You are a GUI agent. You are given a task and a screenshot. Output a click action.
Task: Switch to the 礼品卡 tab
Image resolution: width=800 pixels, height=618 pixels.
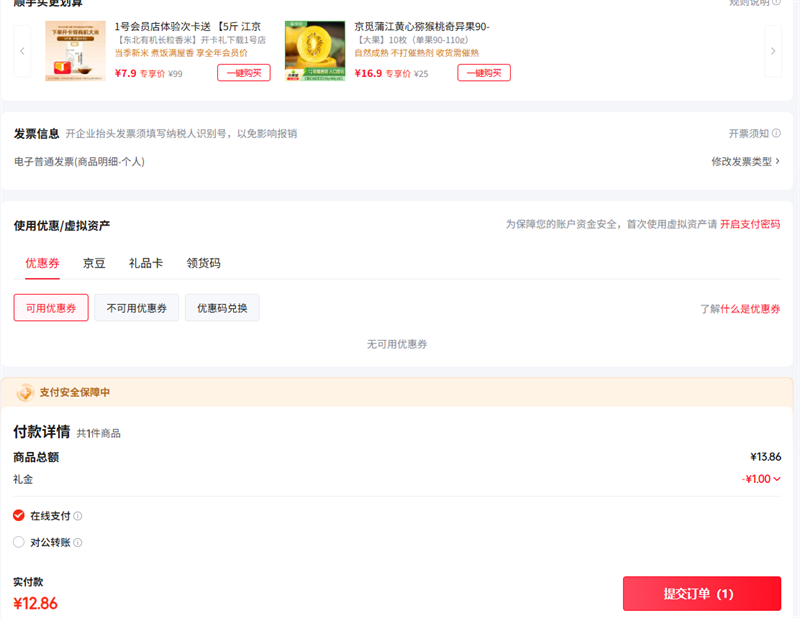[146, 263]
